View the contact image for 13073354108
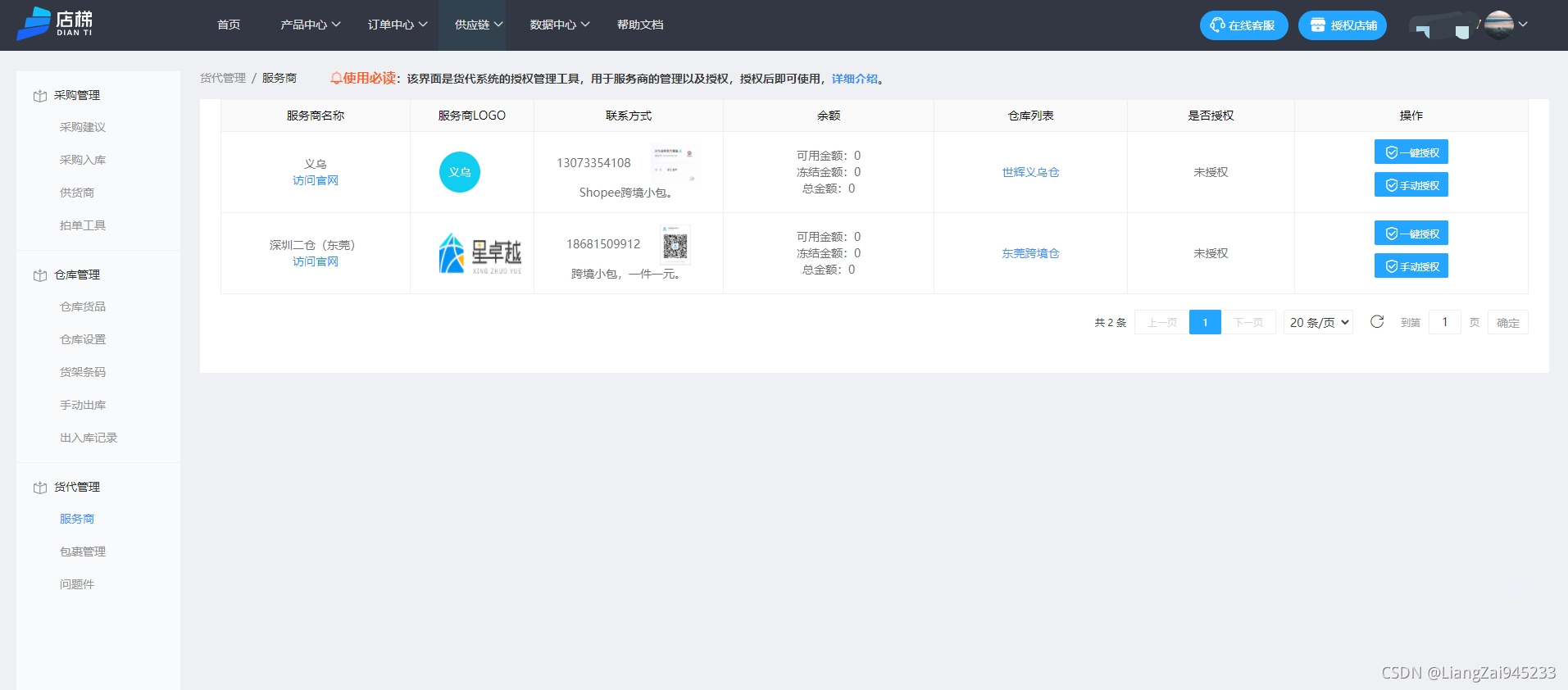This screenshot has height=690, width=1568. click(x=674, y=162)
